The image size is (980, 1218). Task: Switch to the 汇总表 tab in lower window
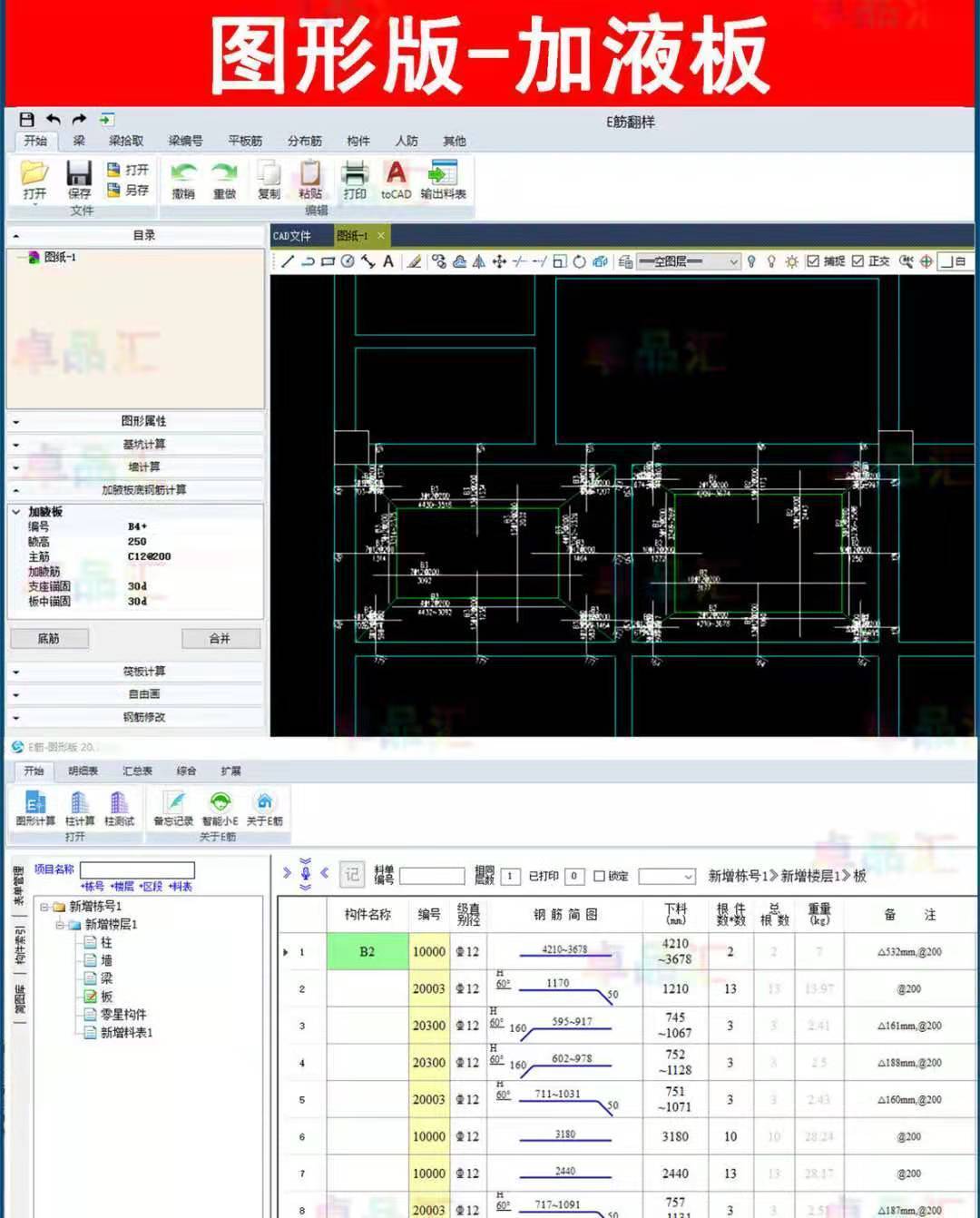[x=137, y=771]
